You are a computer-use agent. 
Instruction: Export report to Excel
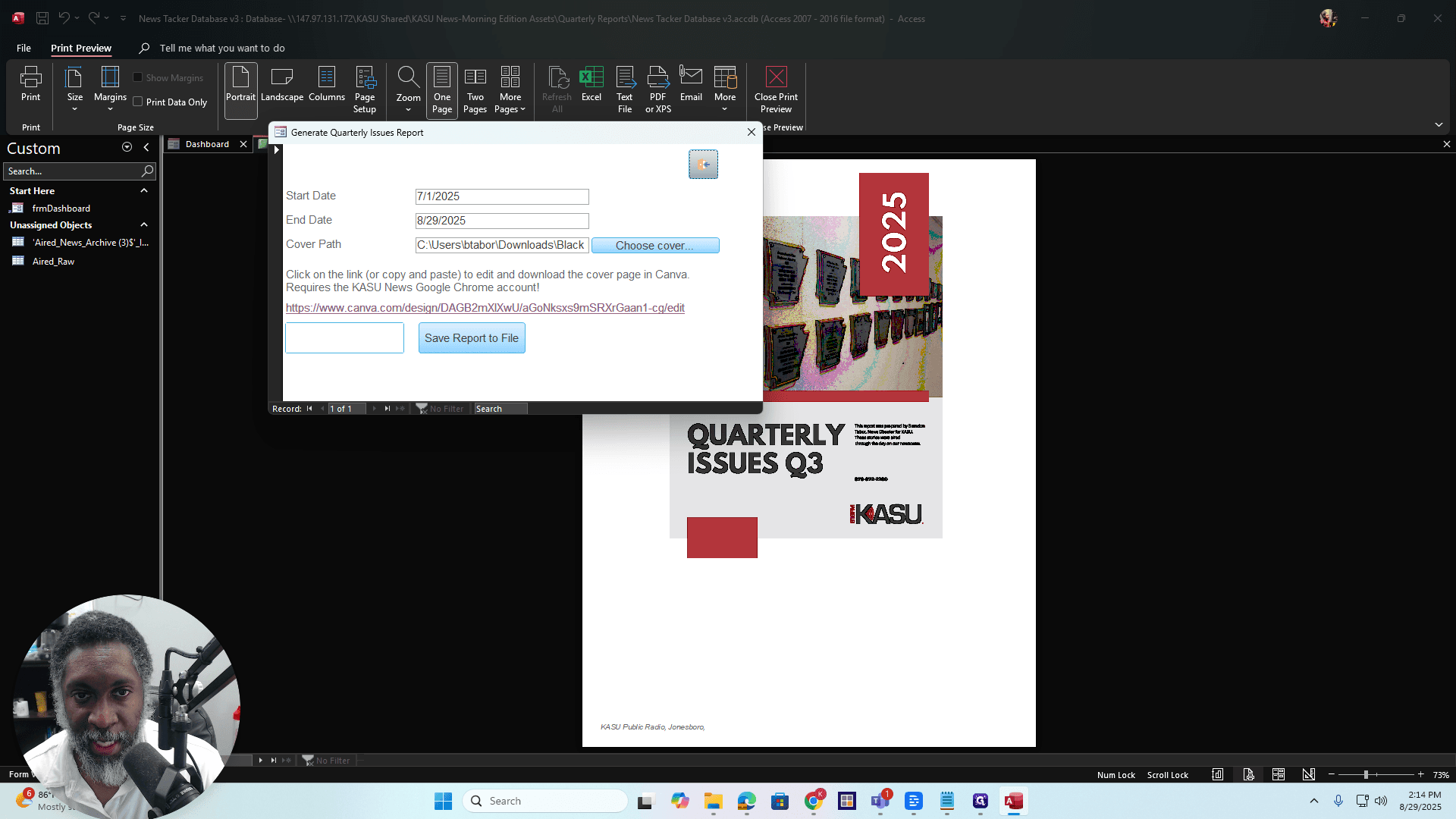tap(591, 83)
